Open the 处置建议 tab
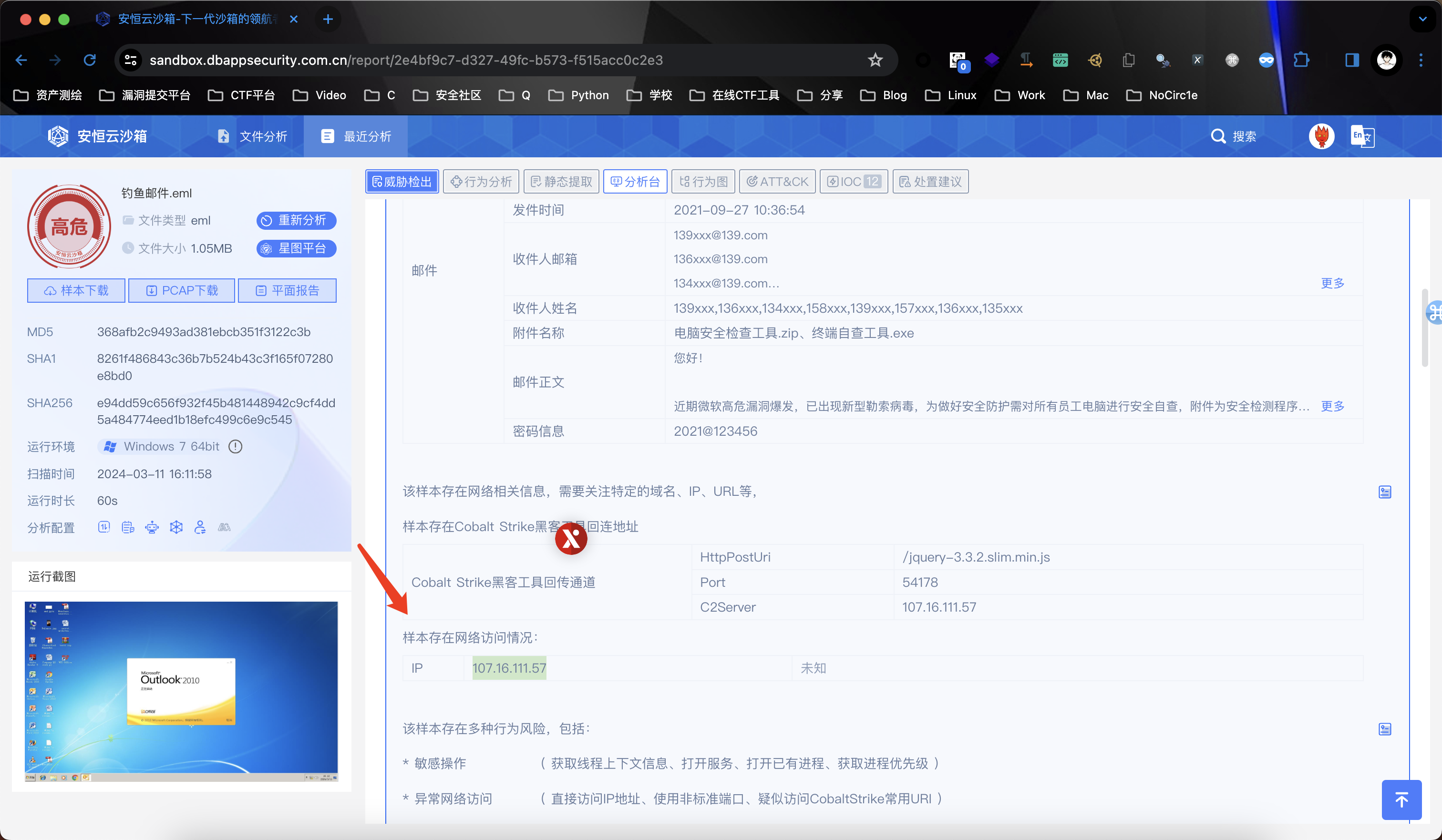Screen dimensions: 1442x840 point(930,181)
